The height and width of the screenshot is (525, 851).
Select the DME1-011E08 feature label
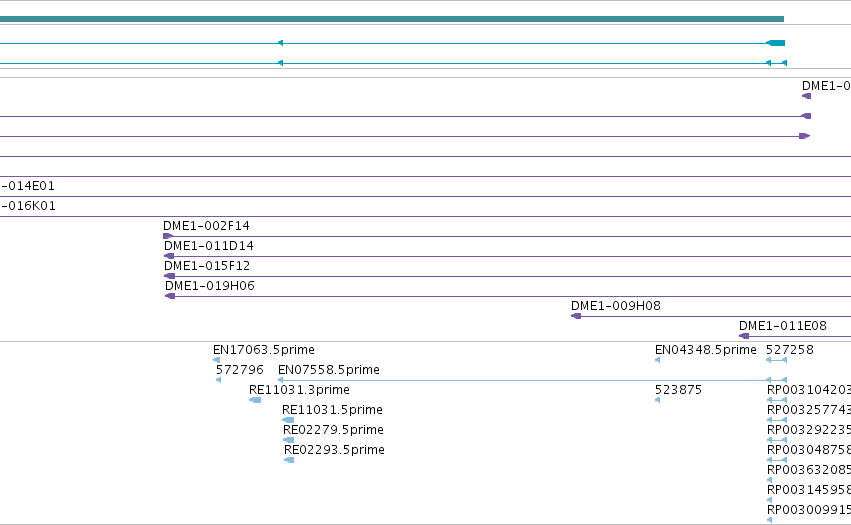pyautogui.click(x=783, y=326)
